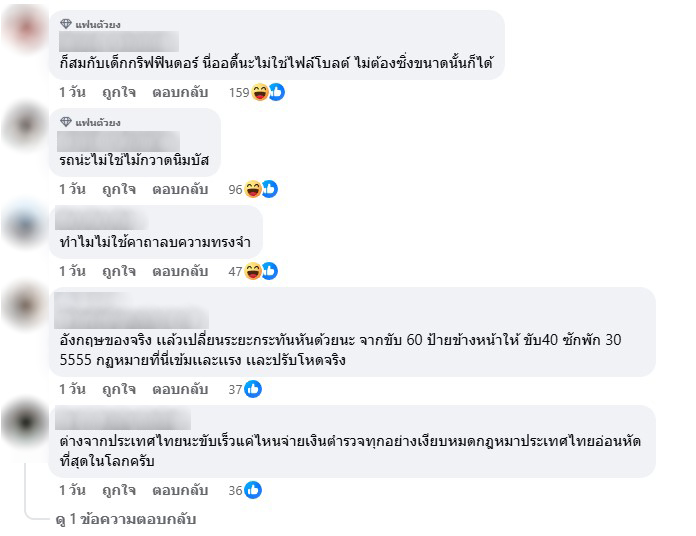The image size is (696, 536).
Task: Click the thumbs-up icon beside the 159 count
Action: (x=277, y=92)
